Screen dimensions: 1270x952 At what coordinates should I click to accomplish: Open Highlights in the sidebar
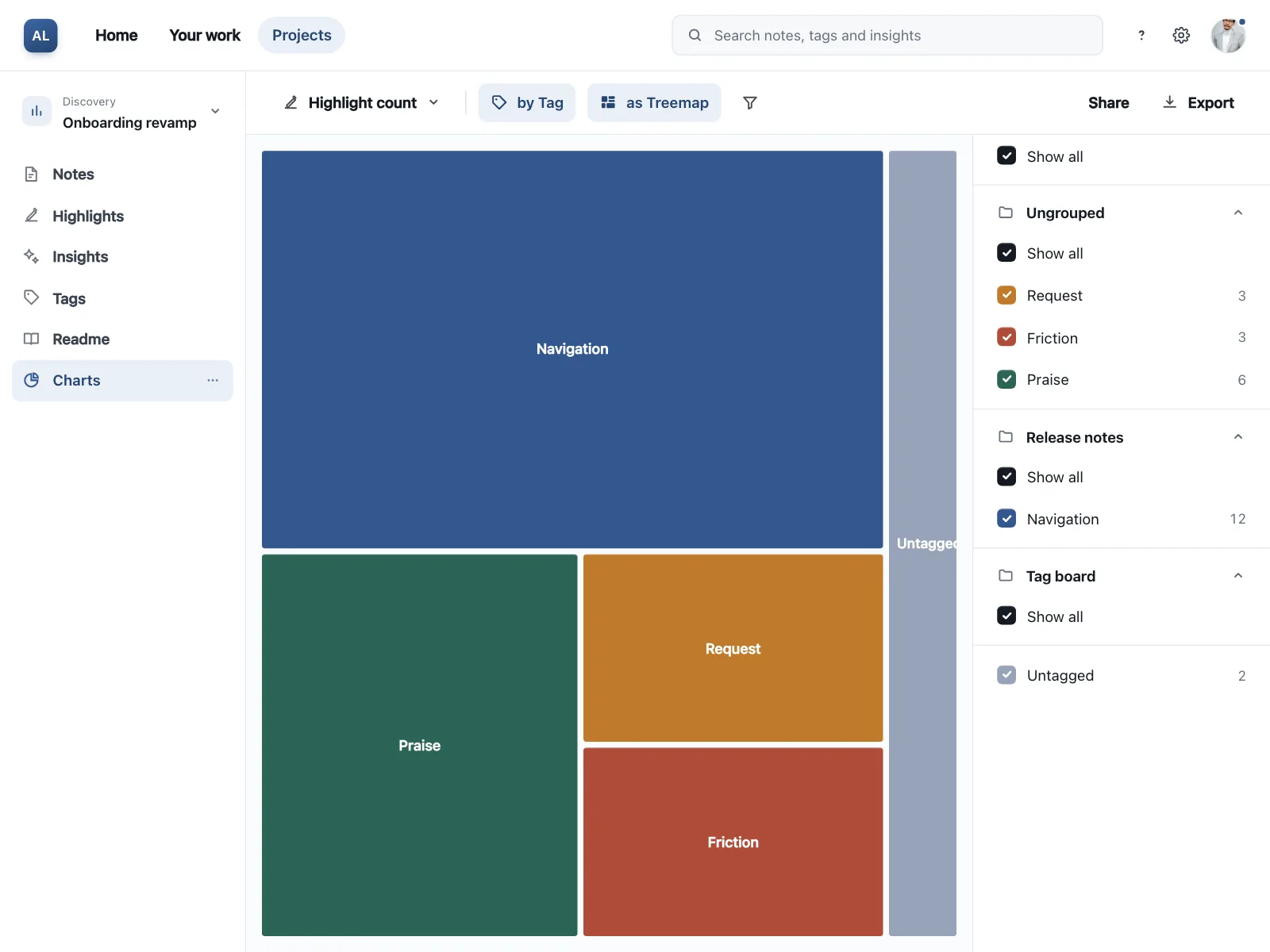click(122, 216)
